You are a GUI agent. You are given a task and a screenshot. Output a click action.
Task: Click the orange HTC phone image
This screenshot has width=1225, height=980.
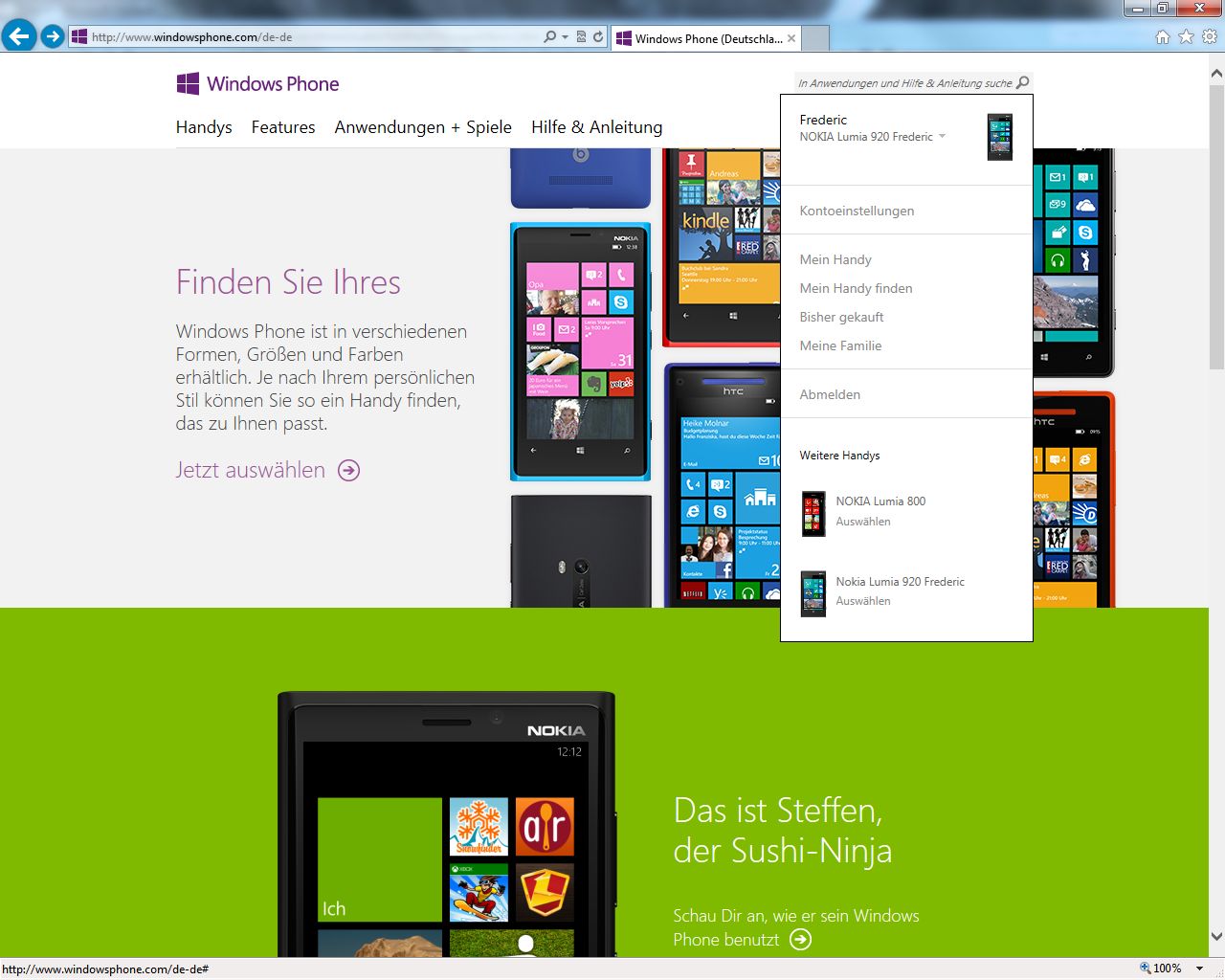pyautogui.click(x=1074, y=500)
